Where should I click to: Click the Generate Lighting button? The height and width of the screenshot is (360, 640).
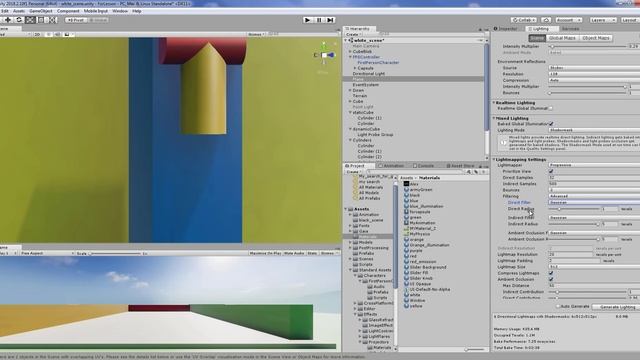point(617,307)
